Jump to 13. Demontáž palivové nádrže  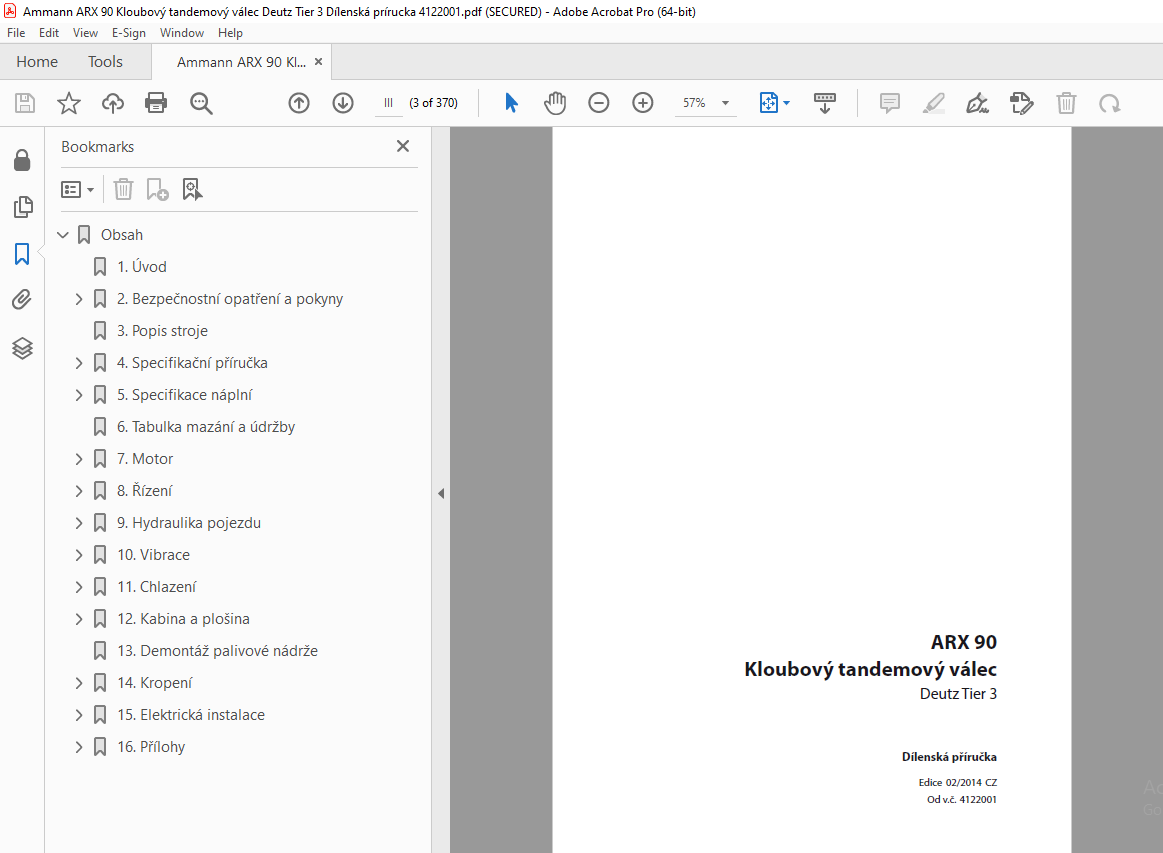point(217,651)
